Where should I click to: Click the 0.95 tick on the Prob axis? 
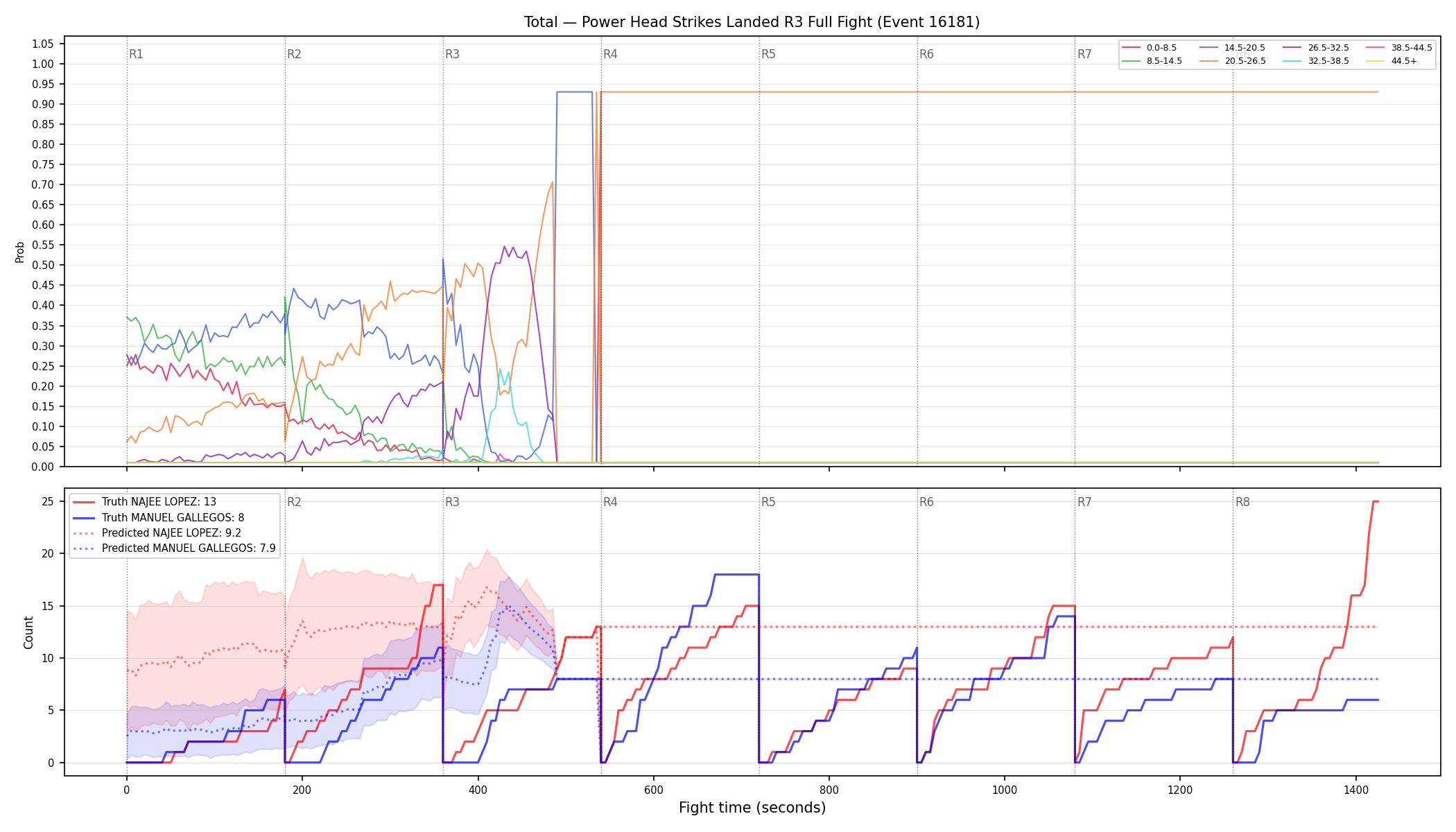pyautogui.click(x=43, y=85)
